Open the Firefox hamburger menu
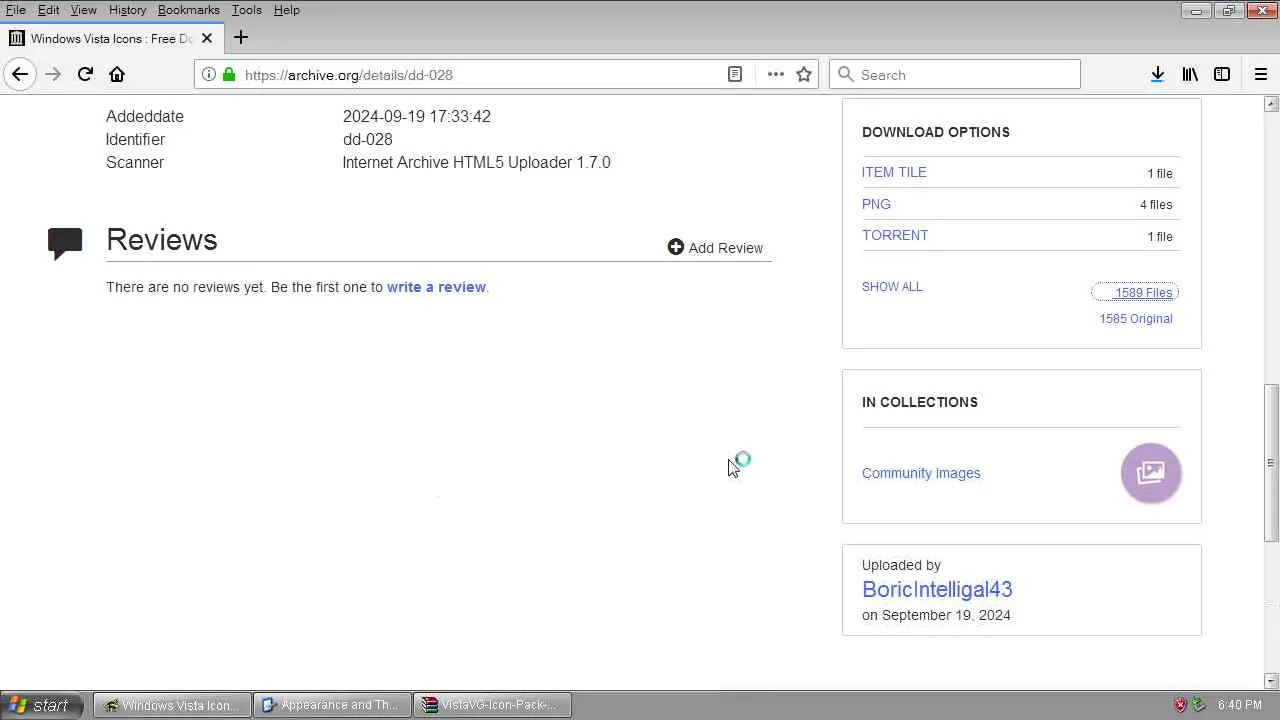Screen dimensions: 1280x720 pyautogui.click(x=1261, y=74)
